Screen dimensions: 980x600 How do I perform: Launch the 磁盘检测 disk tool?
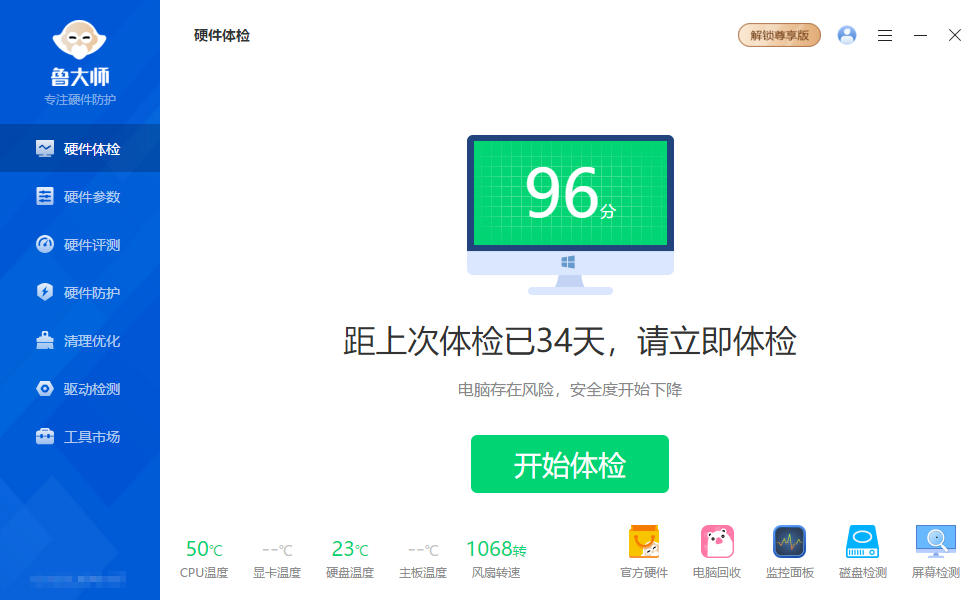[x=862, y=552]
